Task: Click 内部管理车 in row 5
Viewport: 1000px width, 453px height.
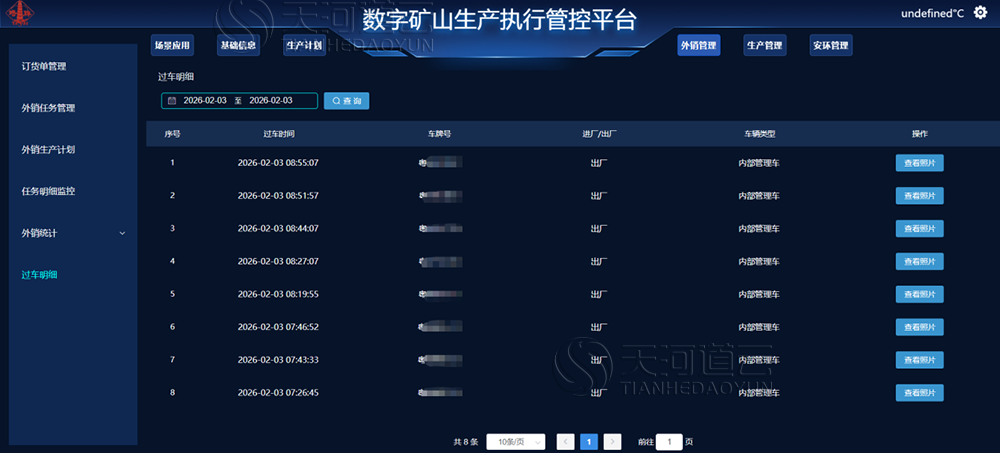Action: [x=759, y=294]
